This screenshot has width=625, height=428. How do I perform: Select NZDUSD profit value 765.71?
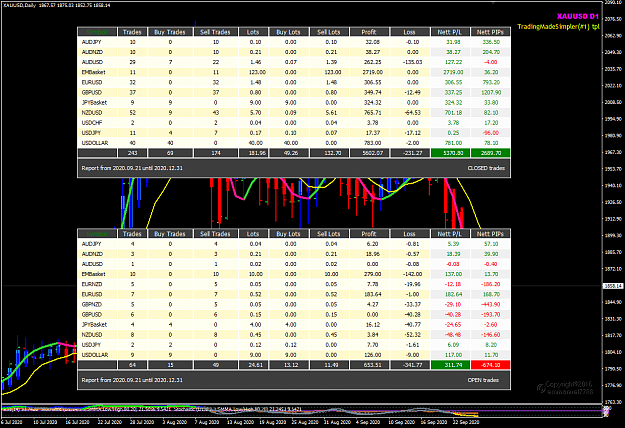point(373,113)
